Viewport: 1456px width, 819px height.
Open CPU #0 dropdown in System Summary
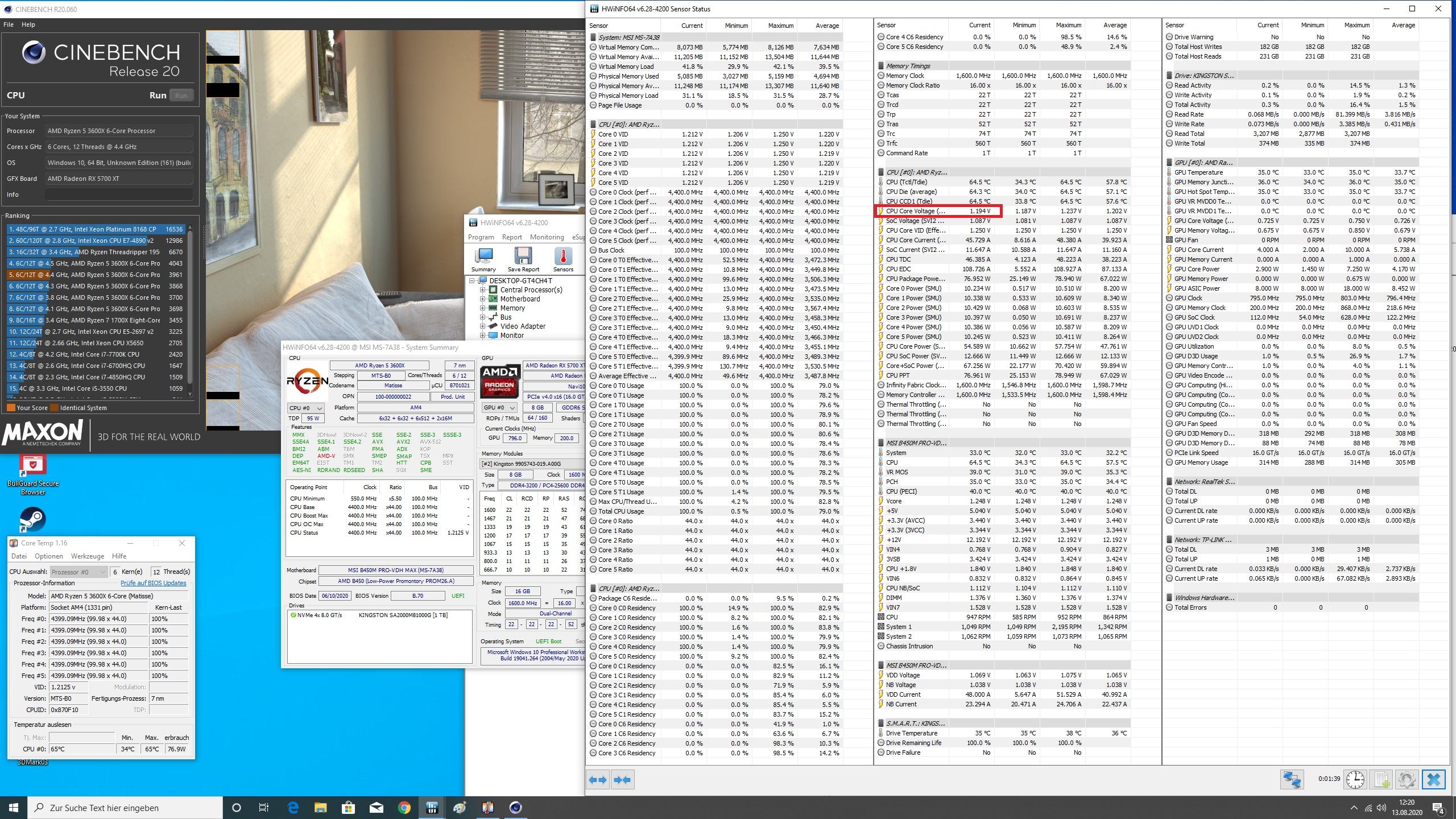coord(306,408)
